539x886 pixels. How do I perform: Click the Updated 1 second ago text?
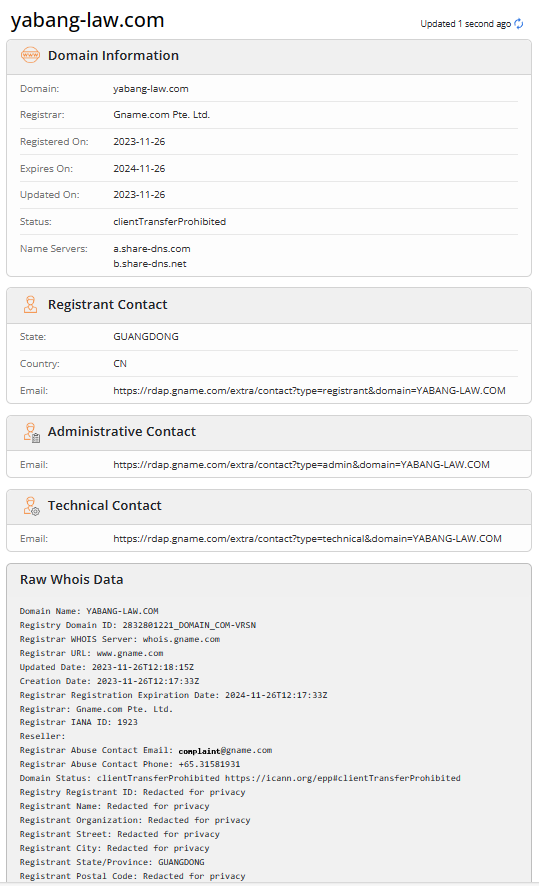pos(466,24)
